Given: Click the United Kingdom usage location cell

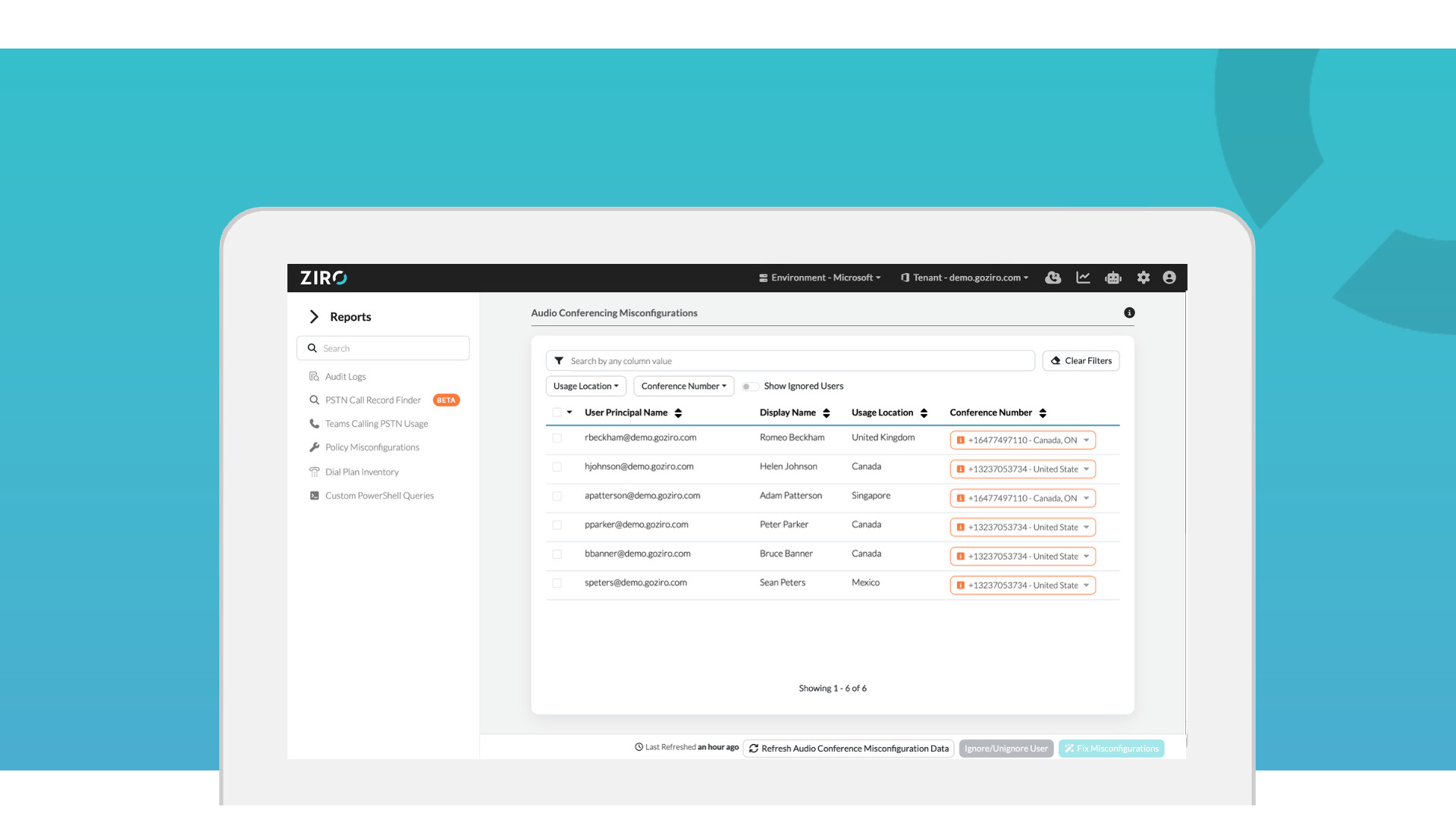Looking at the screenshot, I should pyautogui.click(x=883, y=438).
